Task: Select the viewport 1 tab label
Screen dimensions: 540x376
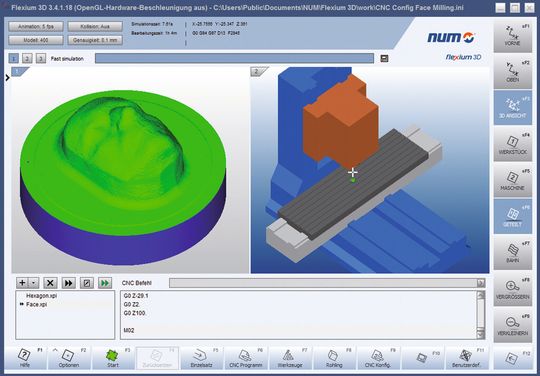Action: 18,72
